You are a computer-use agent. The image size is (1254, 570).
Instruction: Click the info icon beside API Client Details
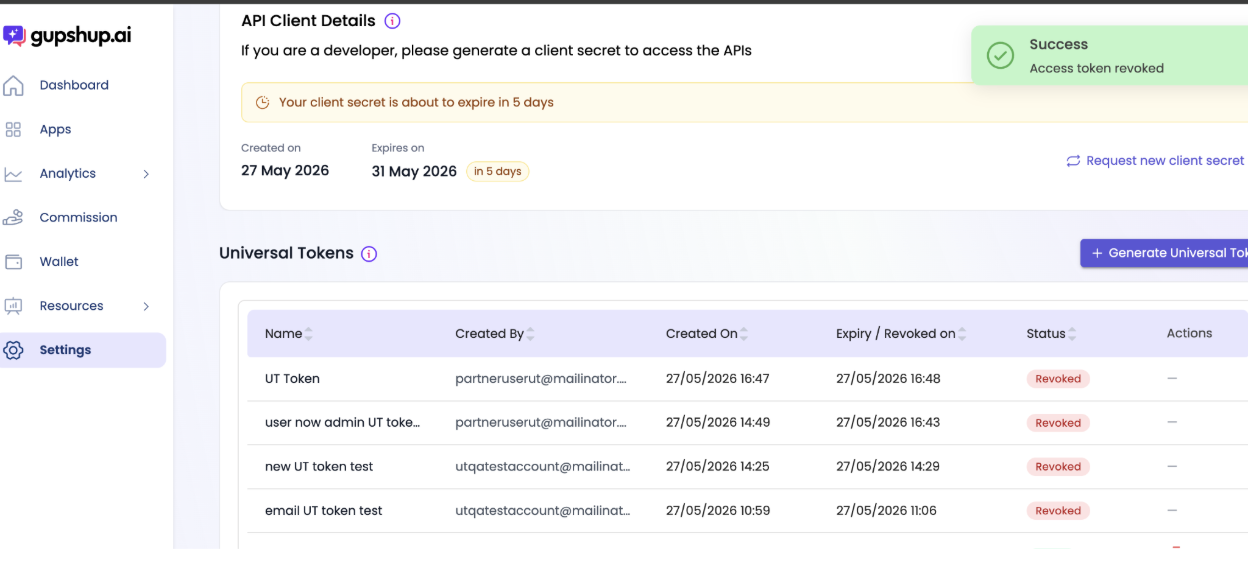[x=392, y=21]
